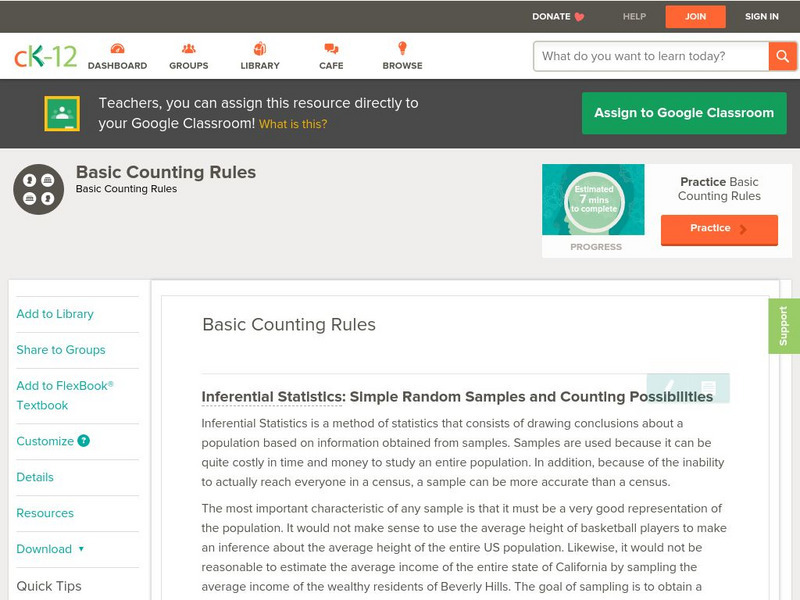Open the Resources link
The height and width of the screenshot is (600, 800).
pyautogui.click(x=45, y=513)
